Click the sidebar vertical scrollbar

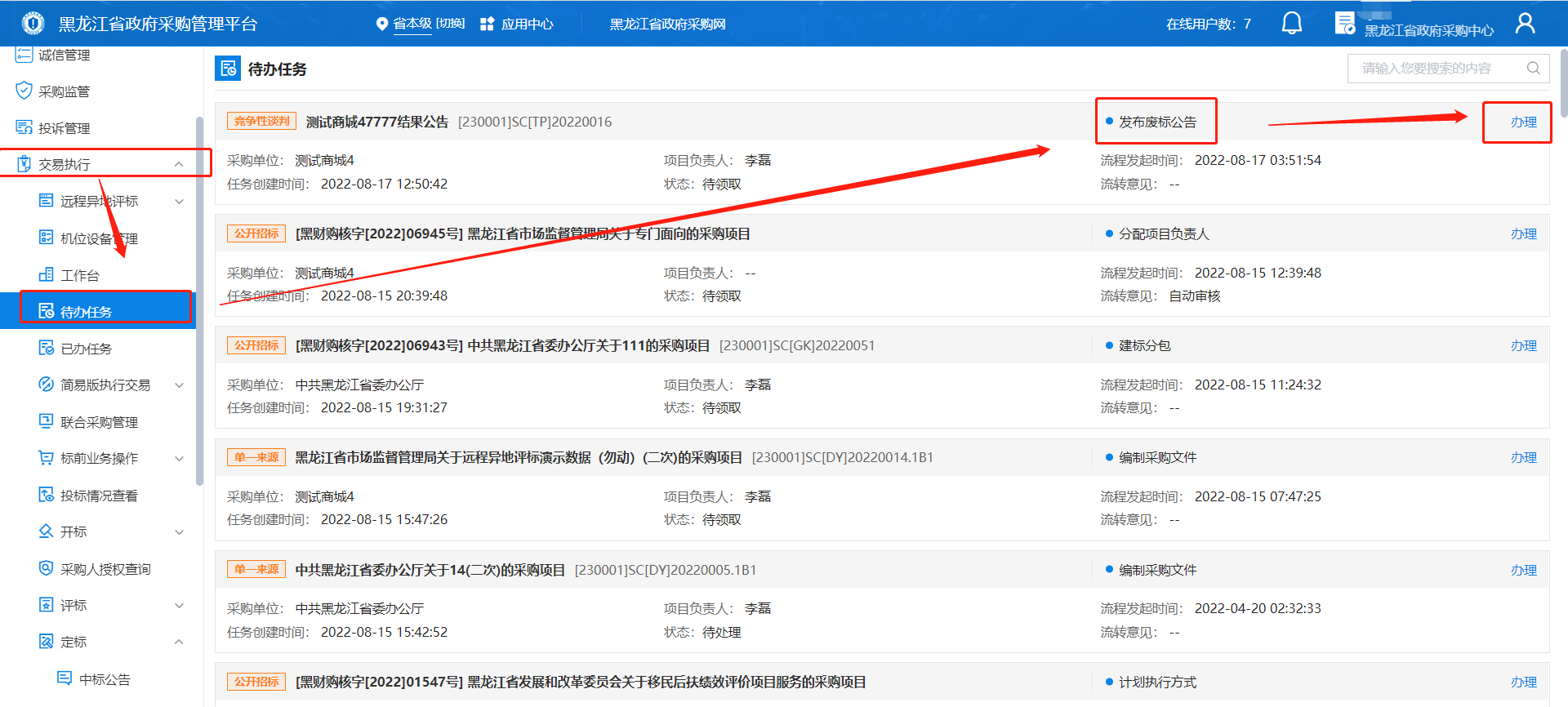[x=199, y=302]
